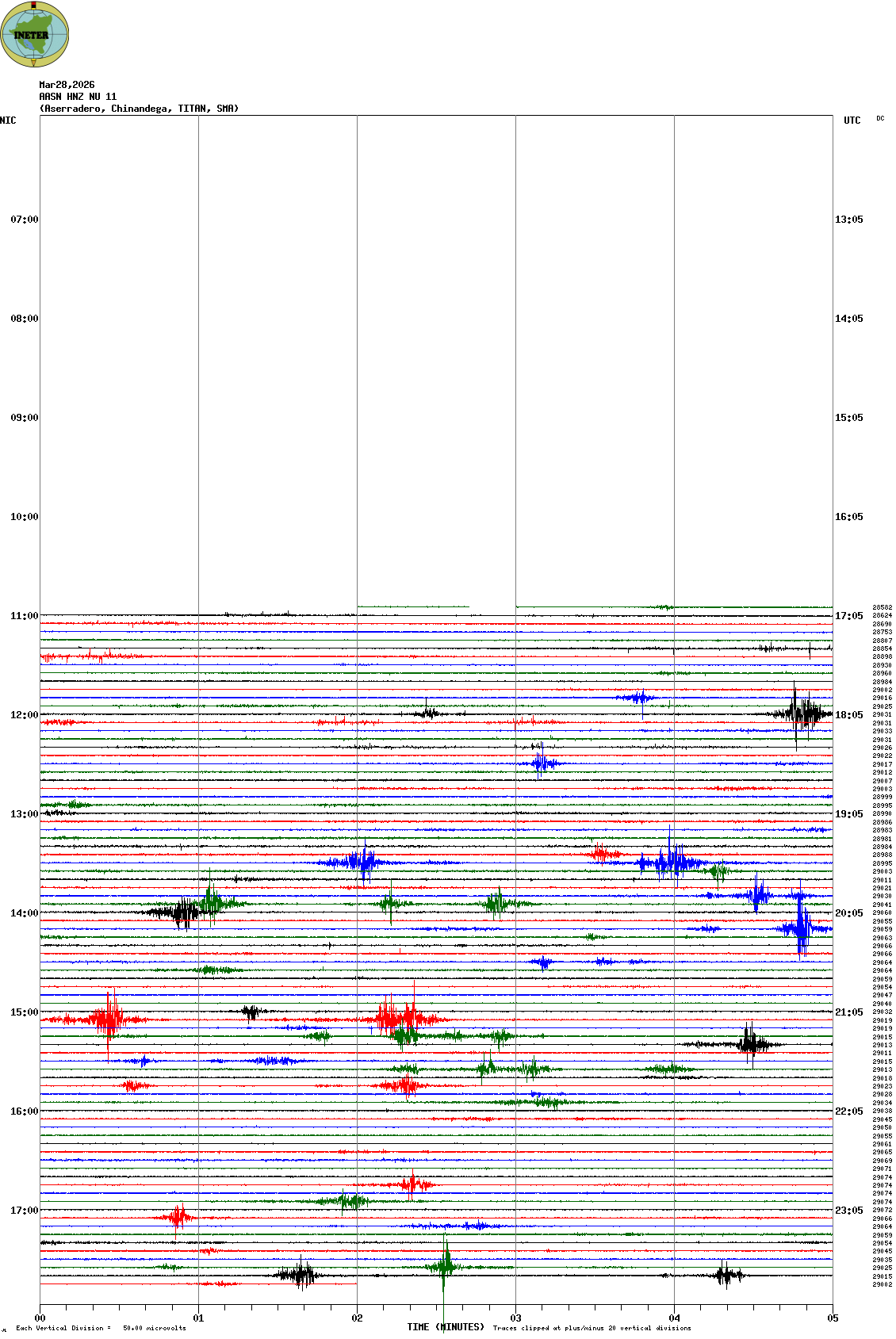Click the Mar28,2026 date text
The image size is (896, 1339).
[67, 85]
